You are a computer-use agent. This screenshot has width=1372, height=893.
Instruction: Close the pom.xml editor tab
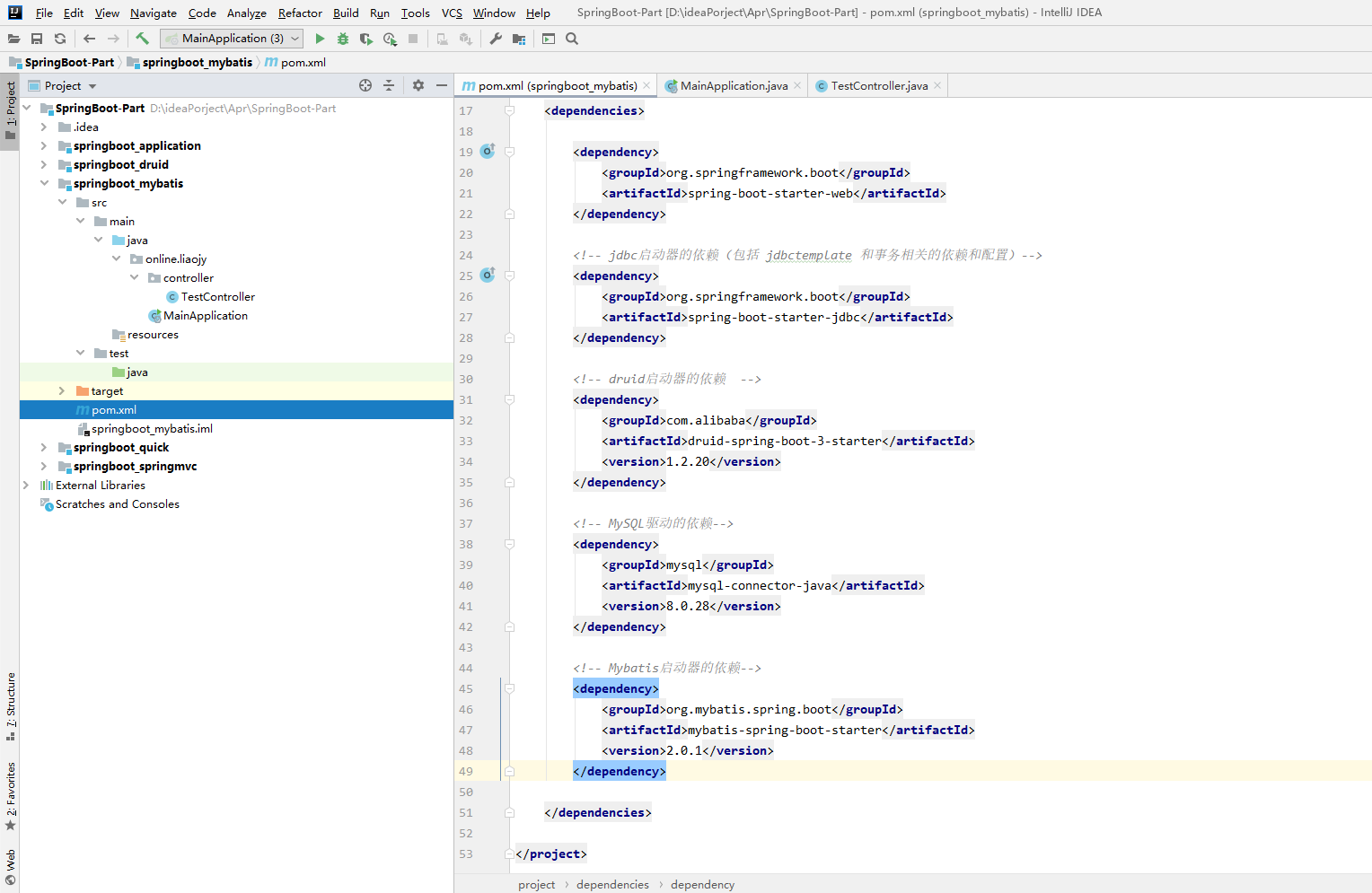click(x=646, y=86)
